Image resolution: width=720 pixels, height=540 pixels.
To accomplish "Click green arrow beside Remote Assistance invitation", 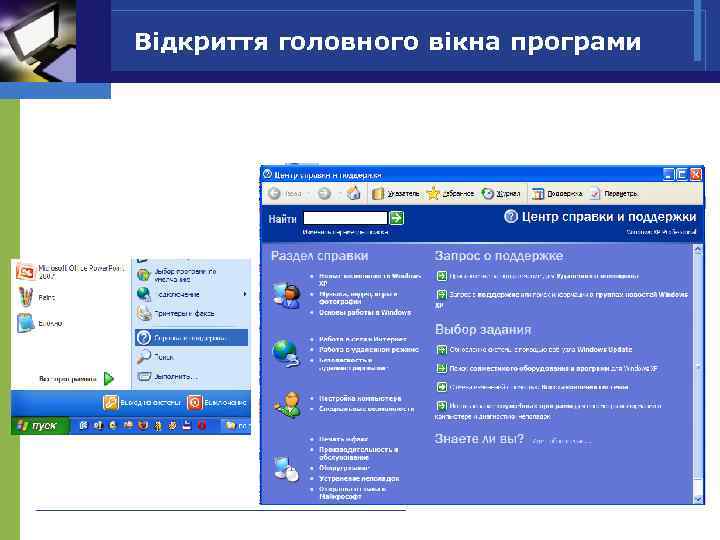I will [441, 276].
